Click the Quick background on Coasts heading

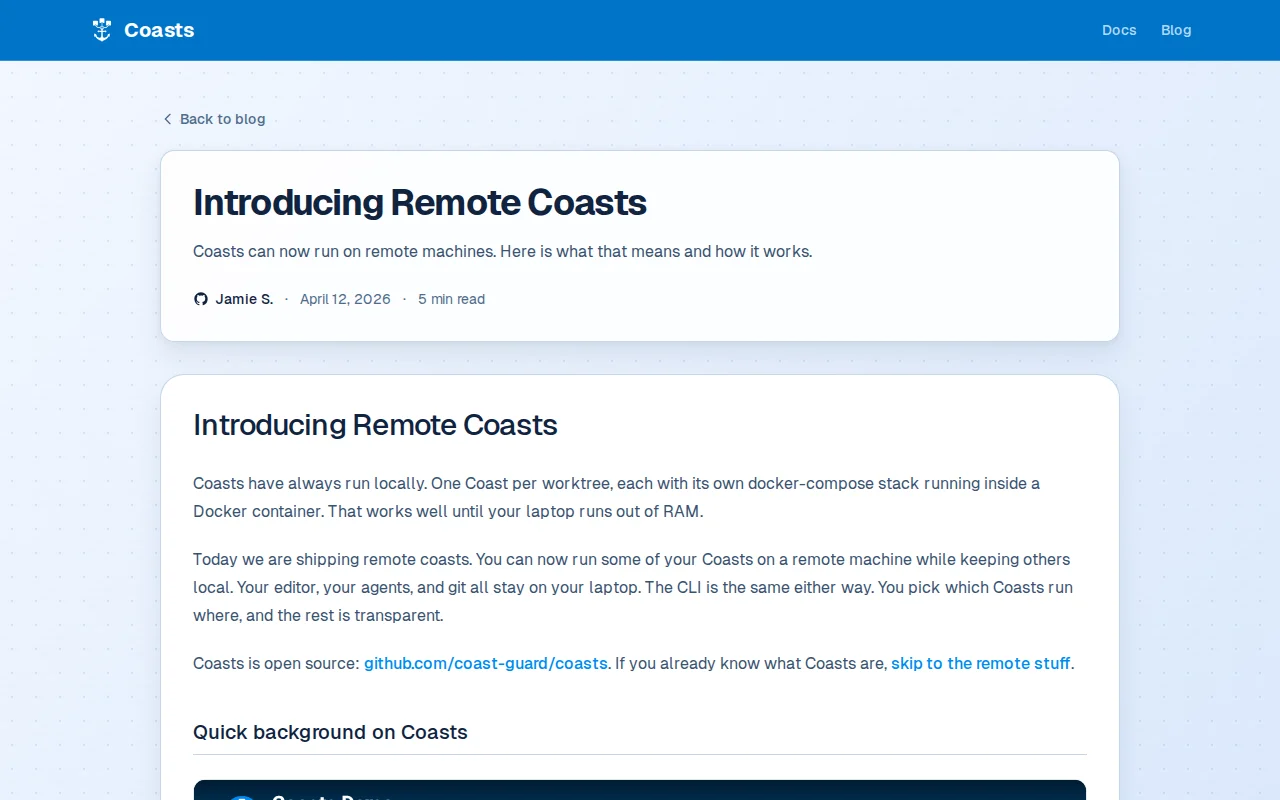point(330,732)
